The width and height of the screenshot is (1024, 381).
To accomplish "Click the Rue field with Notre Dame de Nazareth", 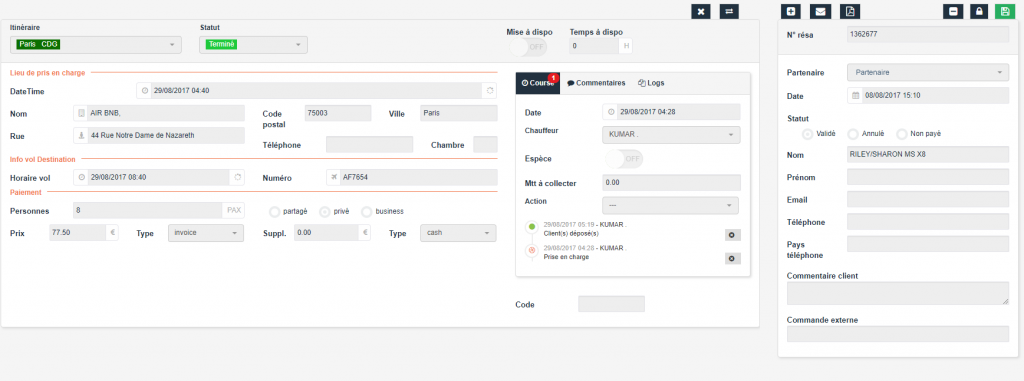I will pyautogui.click(x=165, y=136).
